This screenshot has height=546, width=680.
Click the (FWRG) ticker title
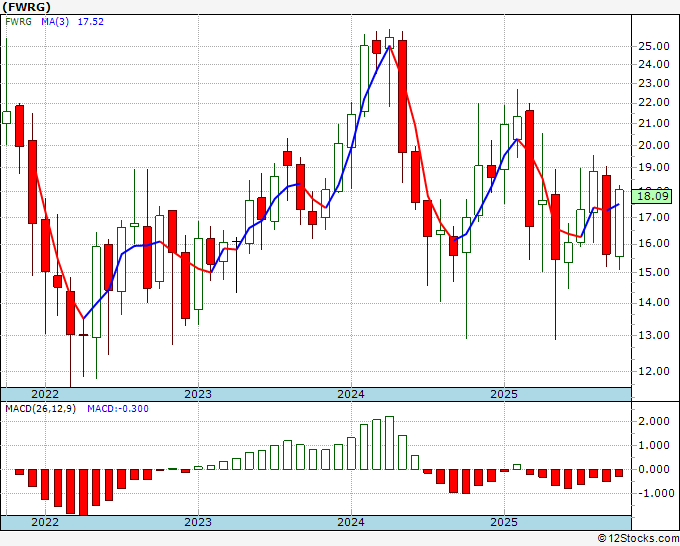point(26,7)
